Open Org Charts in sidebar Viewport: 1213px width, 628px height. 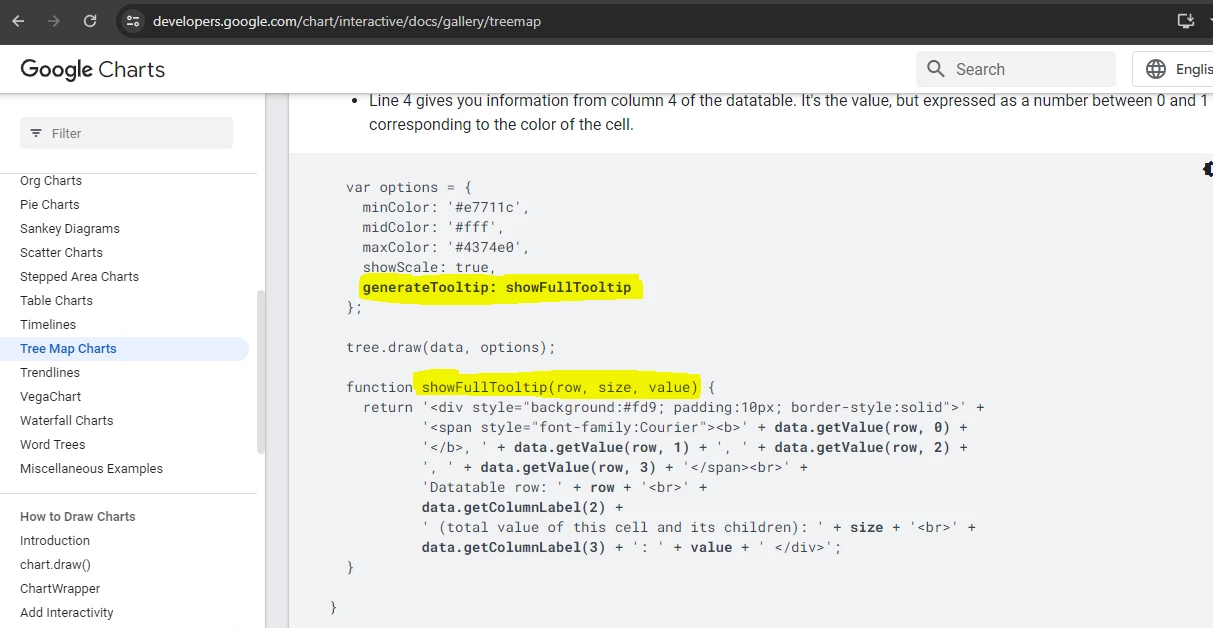51,181
